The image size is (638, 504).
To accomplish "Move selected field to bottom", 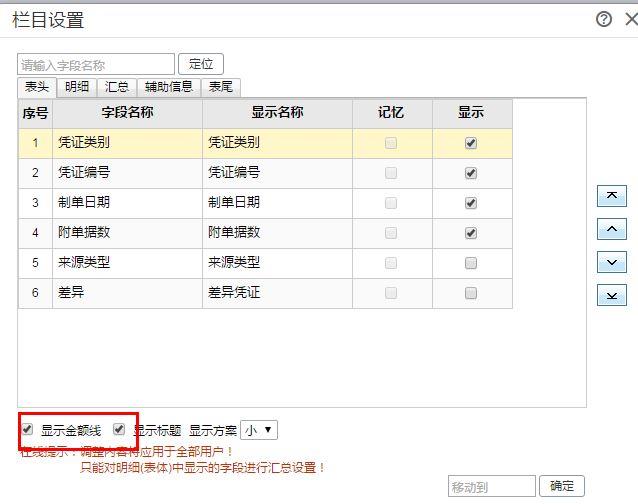I will [x=612, y=295].
